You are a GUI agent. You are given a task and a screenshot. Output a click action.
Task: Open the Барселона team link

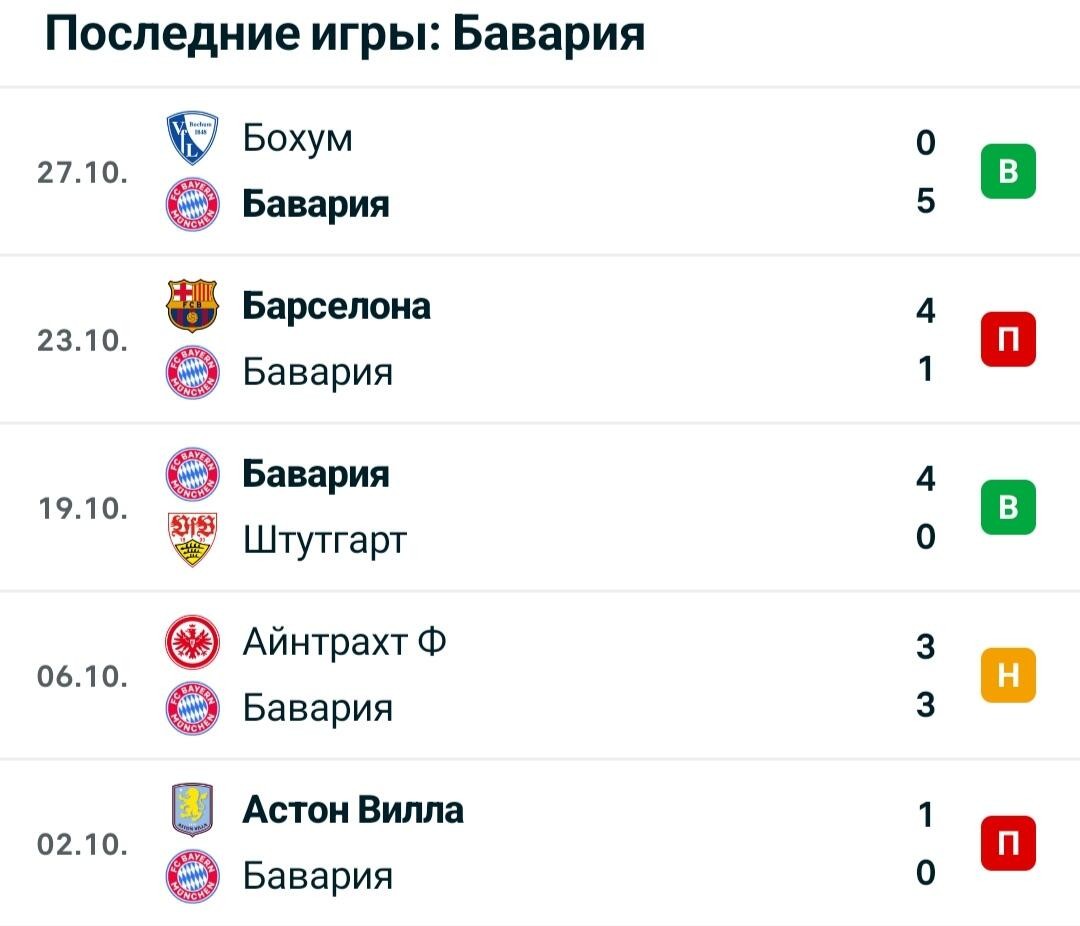(x=337, y=306)
